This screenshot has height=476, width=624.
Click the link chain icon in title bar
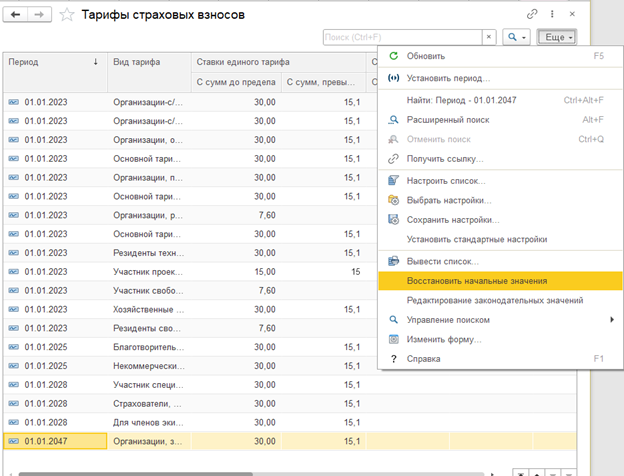pyautogui.click(x=533, y=13)
